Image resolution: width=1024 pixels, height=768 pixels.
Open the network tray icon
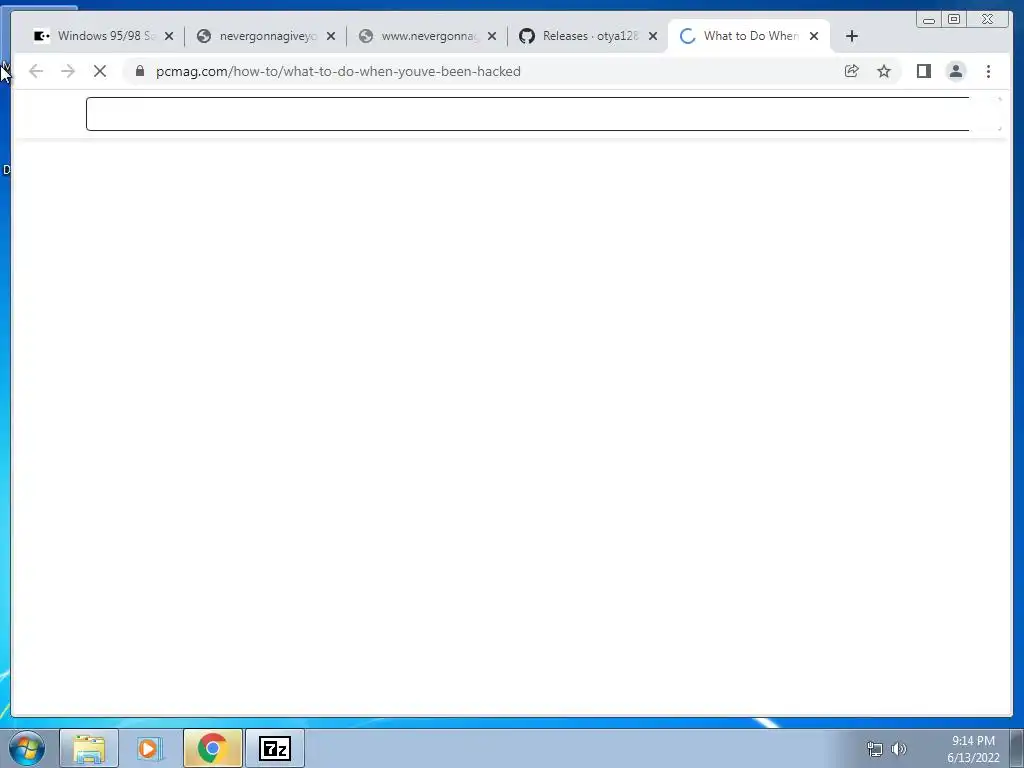click(x=874, y=749)
